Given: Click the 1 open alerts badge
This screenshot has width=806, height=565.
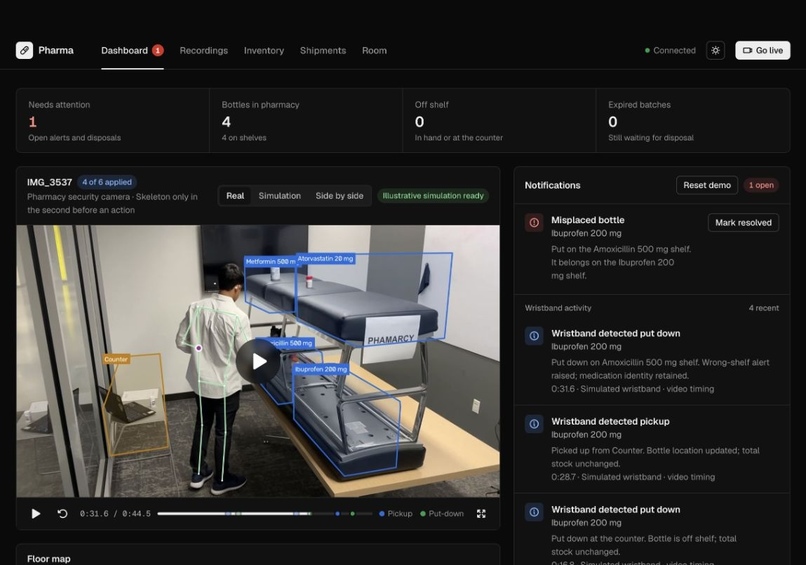Looking at the screenshot, I should 761,185.
